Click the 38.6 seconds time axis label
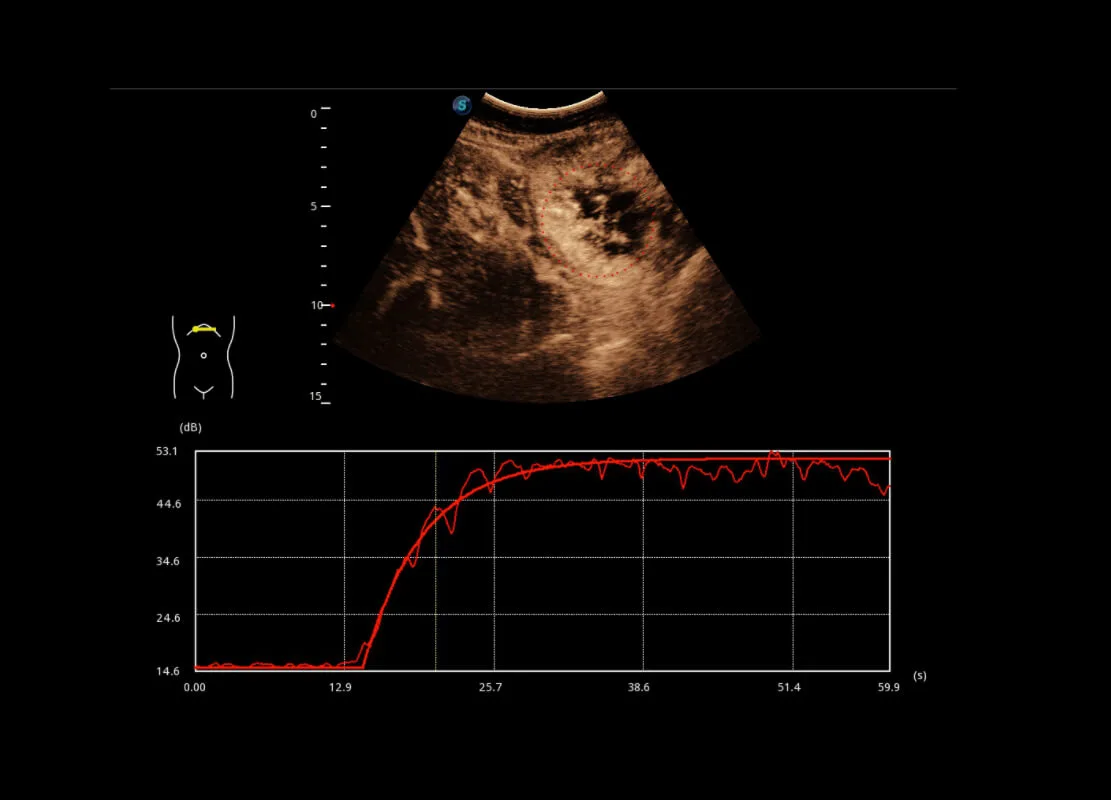 point(638,687)
